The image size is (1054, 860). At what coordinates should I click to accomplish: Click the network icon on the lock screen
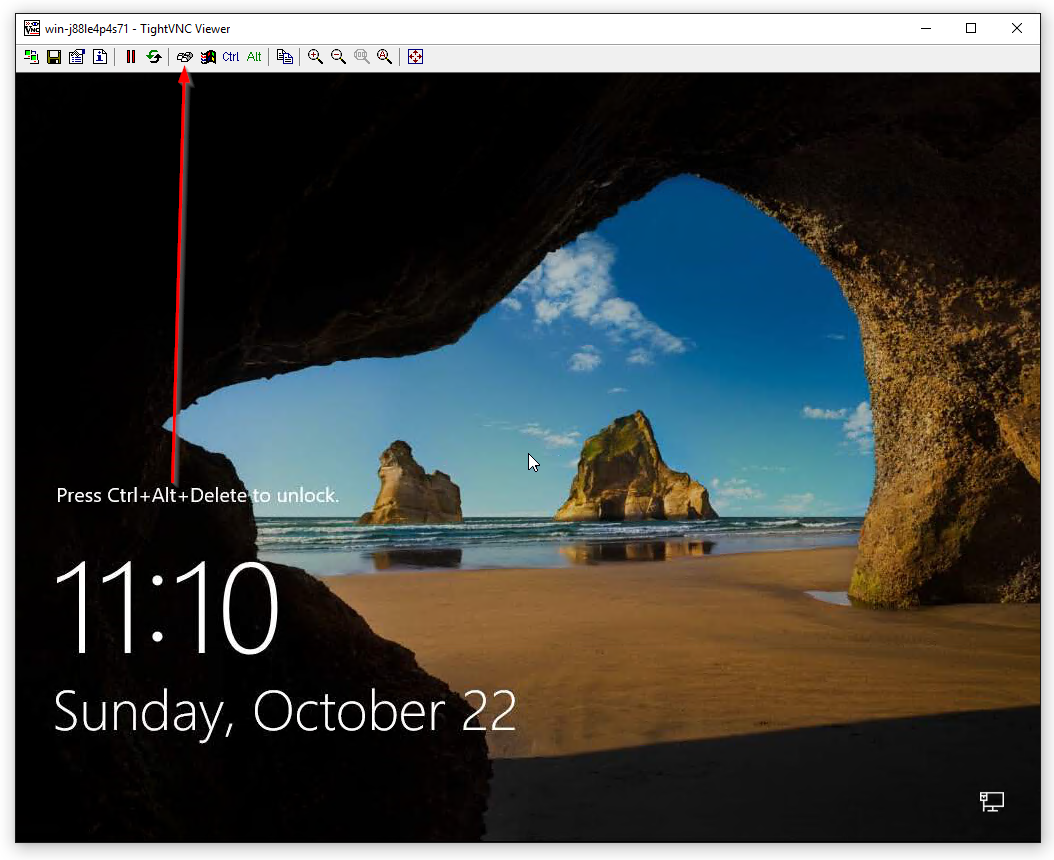pos(991,801)
